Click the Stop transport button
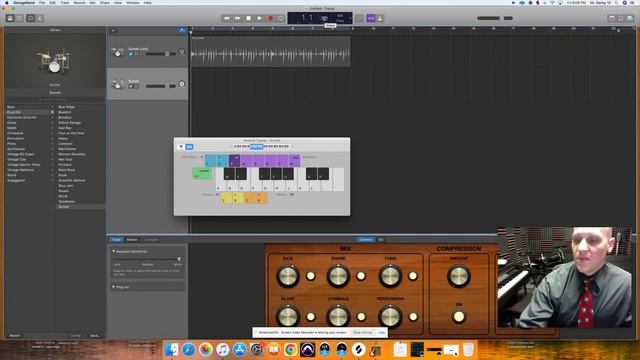The width and height of the screenshot is (640, 360). pos(249,18)
